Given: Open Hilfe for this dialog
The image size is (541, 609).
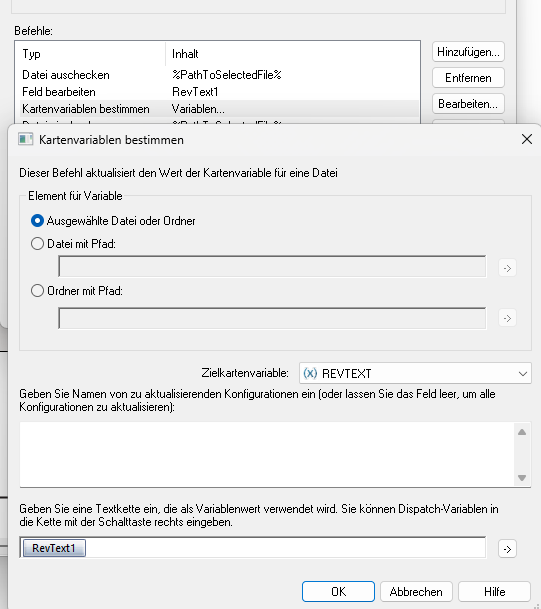Looking at the screenshot, I should (494, 592).
